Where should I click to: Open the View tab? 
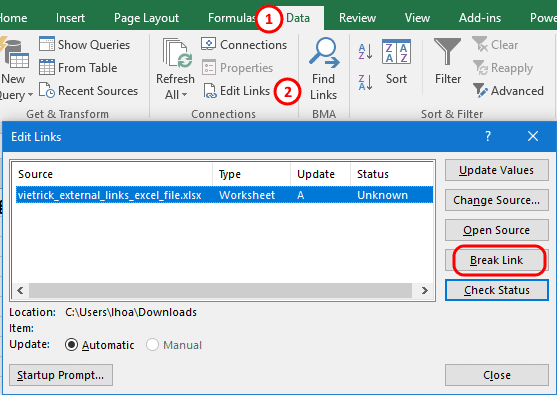pos(417,18)
